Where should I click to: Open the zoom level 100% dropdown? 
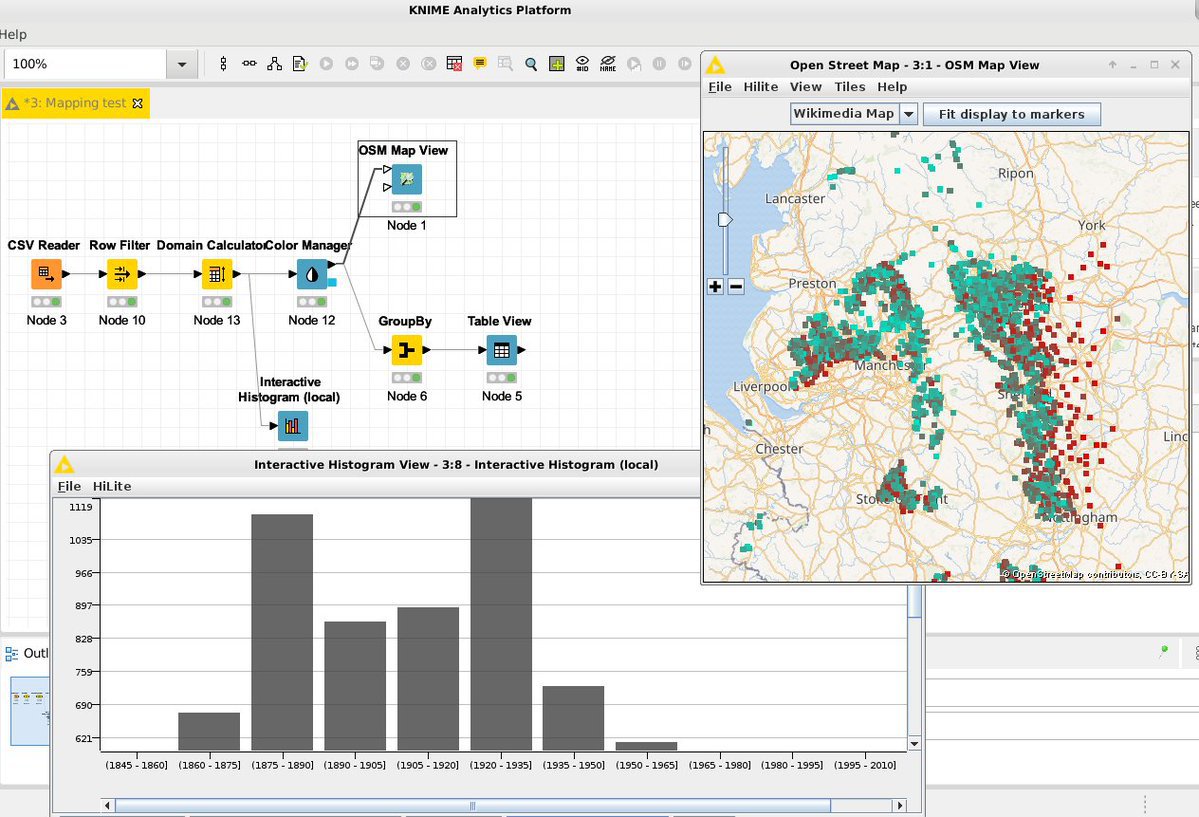(x=181, y=64)
